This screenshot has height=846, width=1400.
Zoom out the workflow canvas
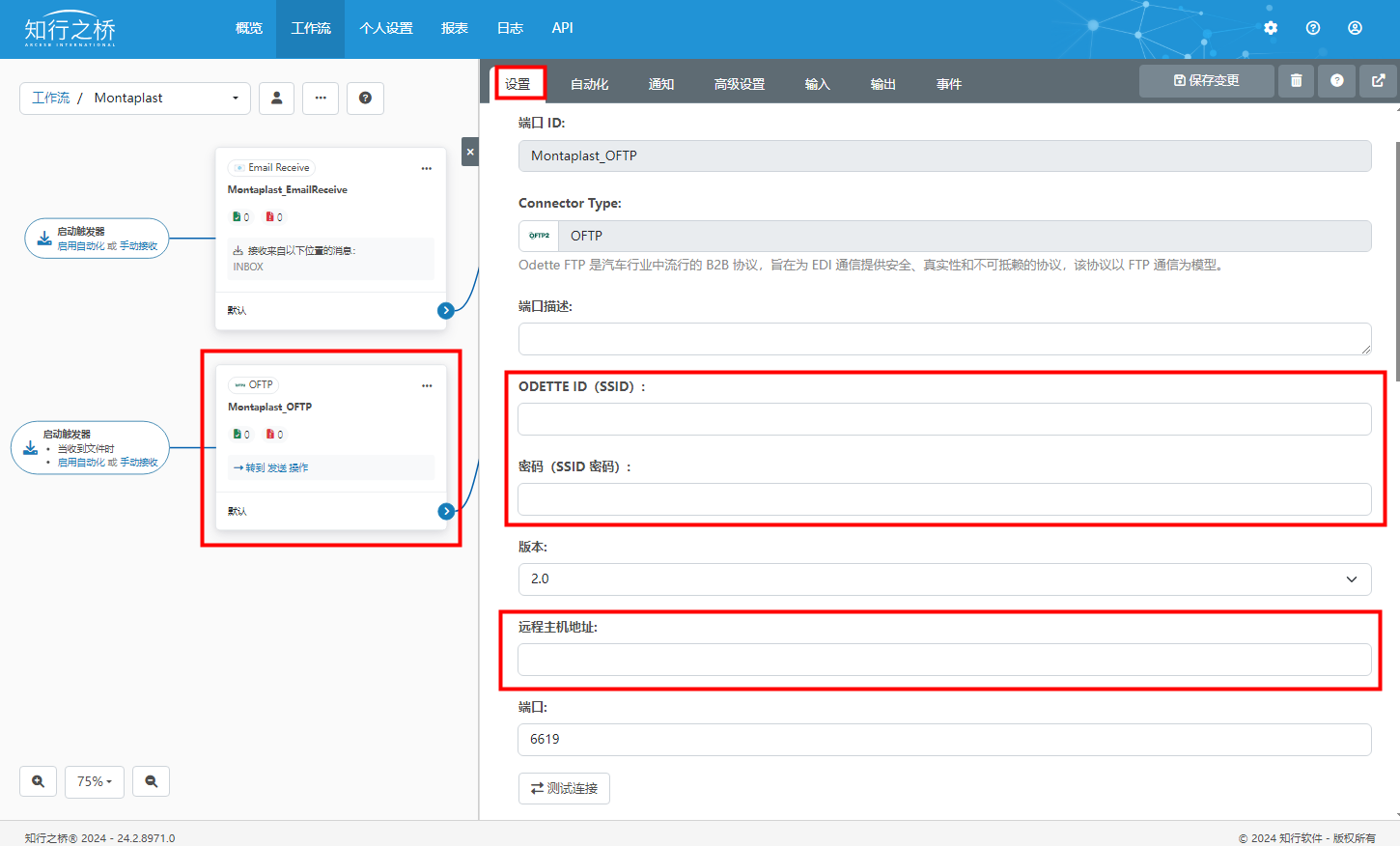click(x=152, y=781)
